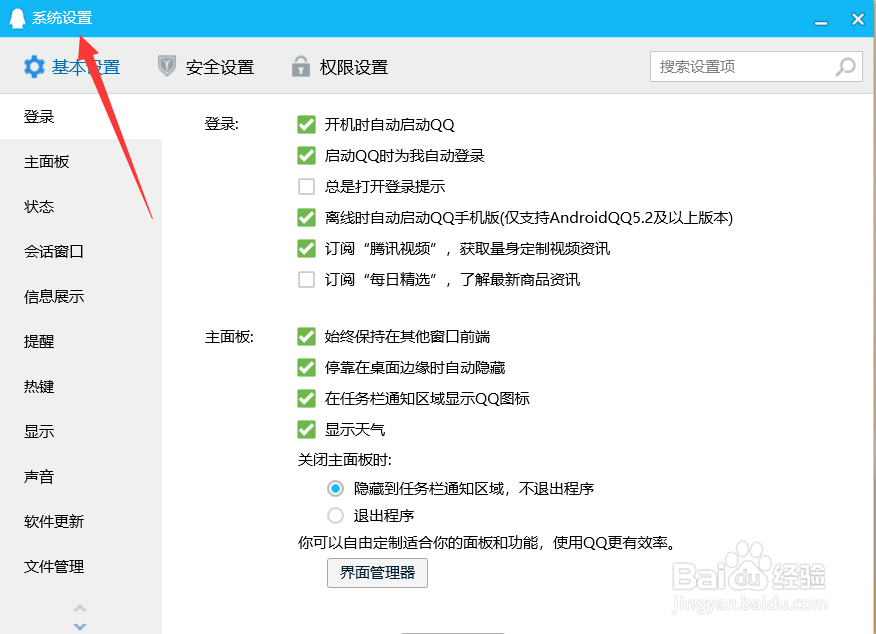The width and height of the screenshot is (876, 634).
Task: Open 会话窗口 settings in sidebar
Action: (81, 252)
